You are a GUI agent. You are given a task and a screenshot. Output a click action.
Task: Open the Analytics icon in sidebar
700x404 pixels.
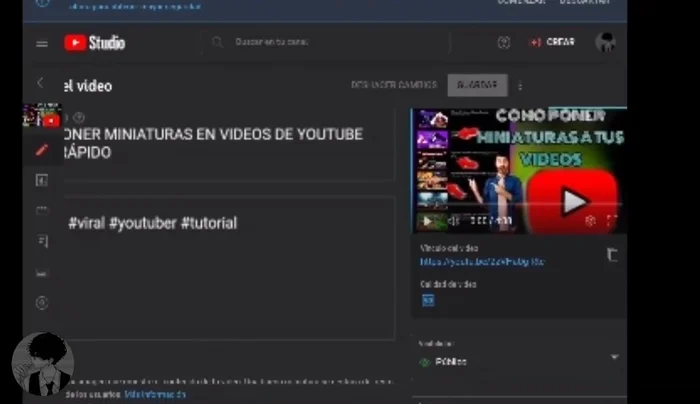pos(42,180)
